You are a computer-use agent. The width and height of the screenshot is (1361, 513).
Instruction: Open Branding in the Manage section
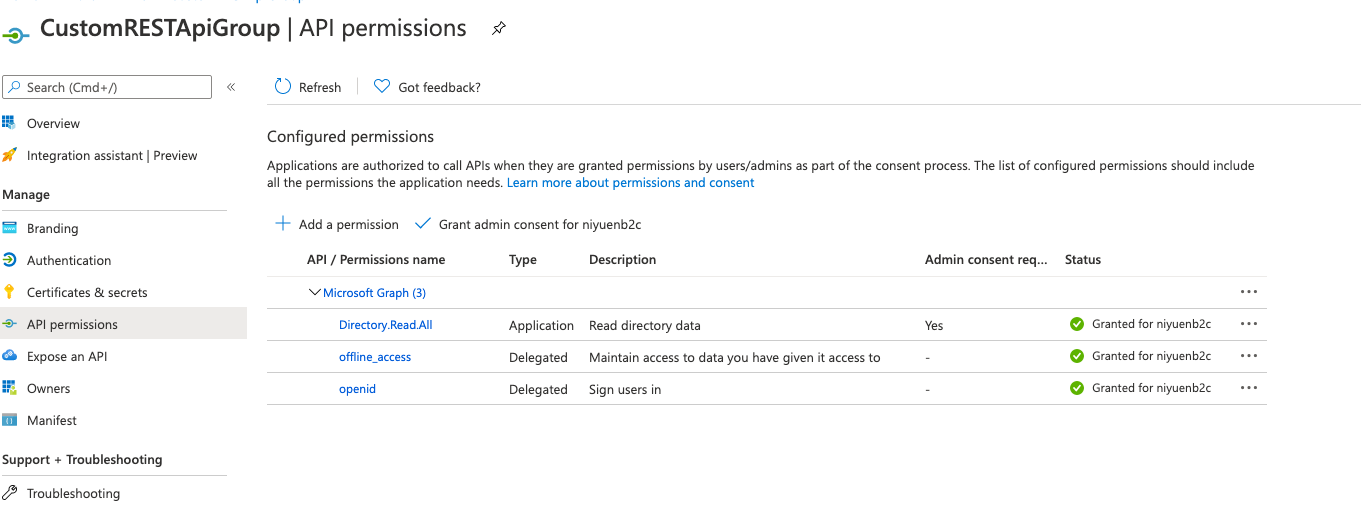[52, 228]
